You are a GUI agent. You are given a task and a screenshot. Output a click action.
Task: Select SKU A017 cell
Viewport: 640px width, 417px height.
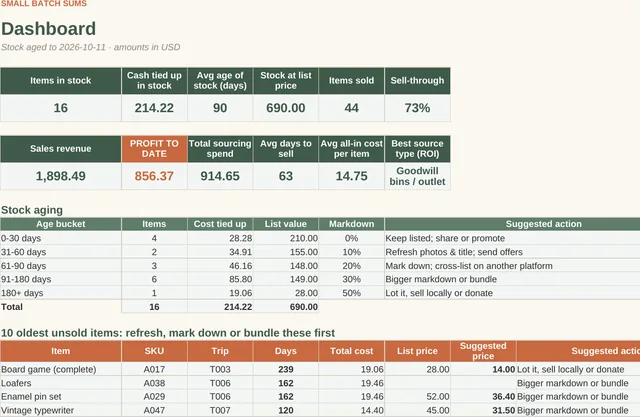point(154,370)
